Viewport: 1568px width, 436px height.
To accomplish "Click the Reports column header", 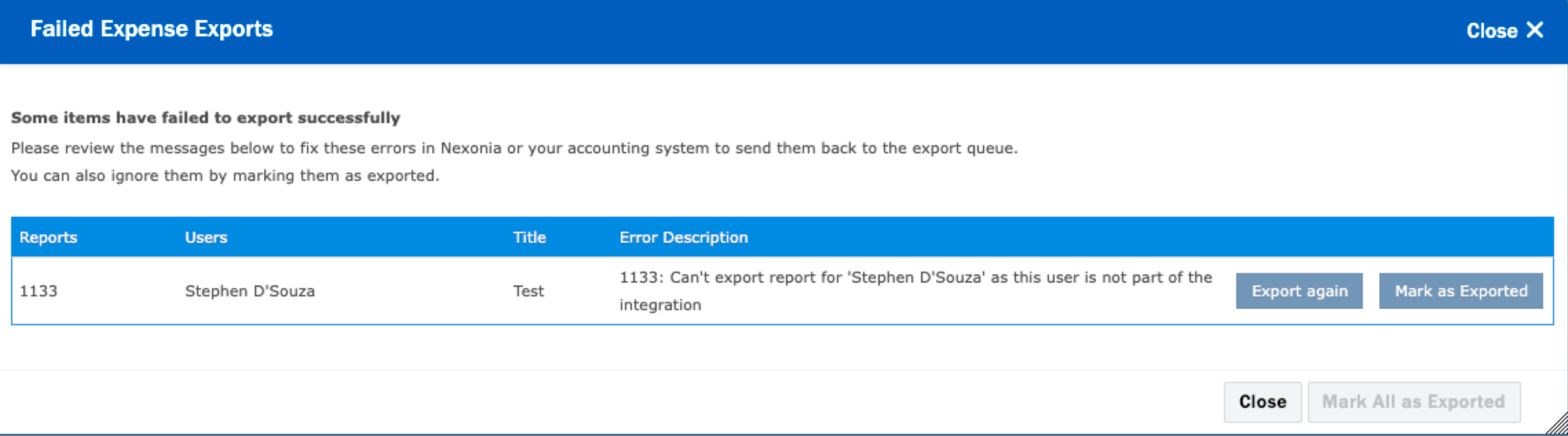I will (48, 237).
